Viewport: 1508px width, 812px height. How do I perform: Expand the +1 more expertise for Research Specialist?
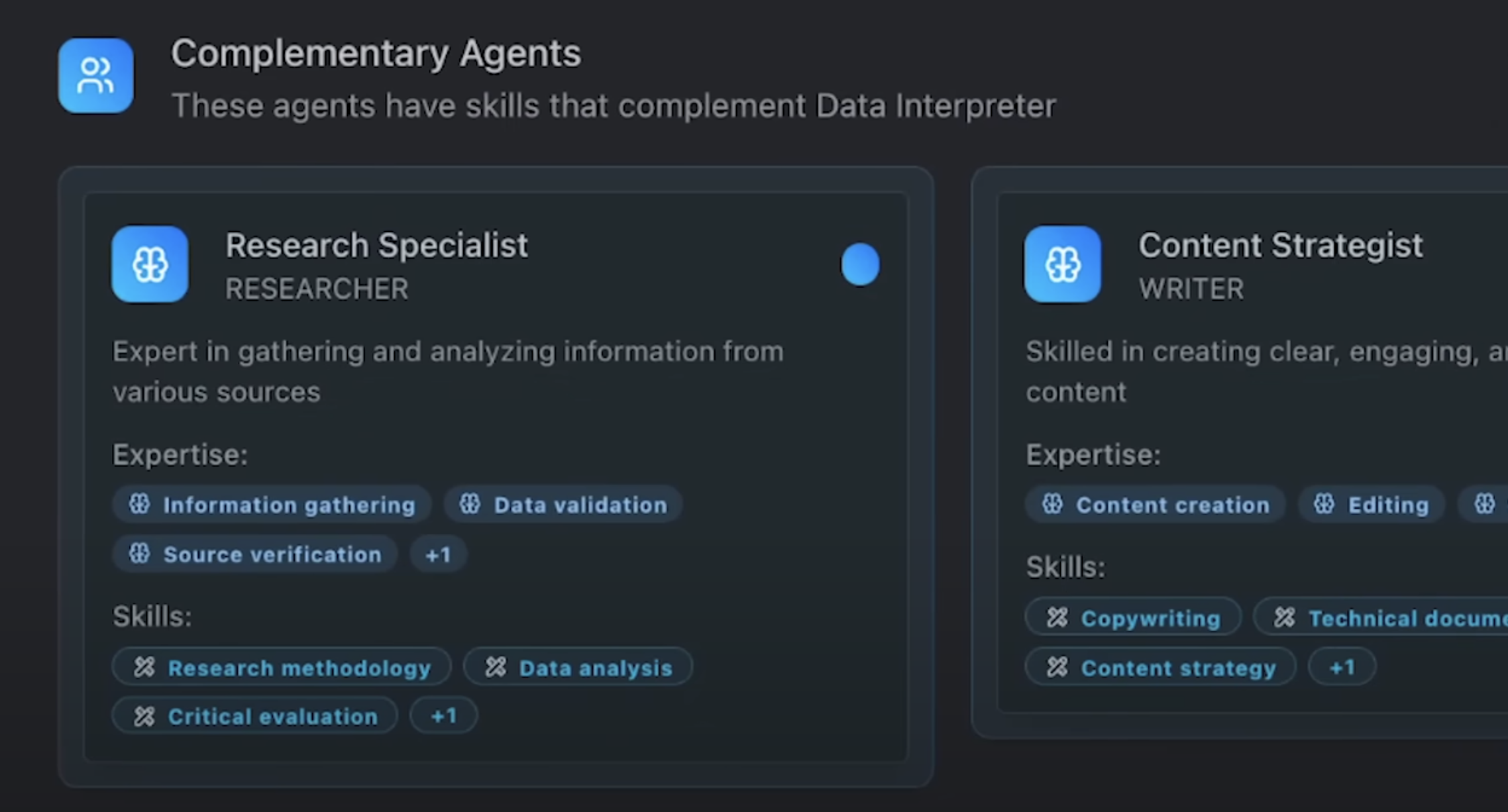pyautogui.click(x=438, y=554)
